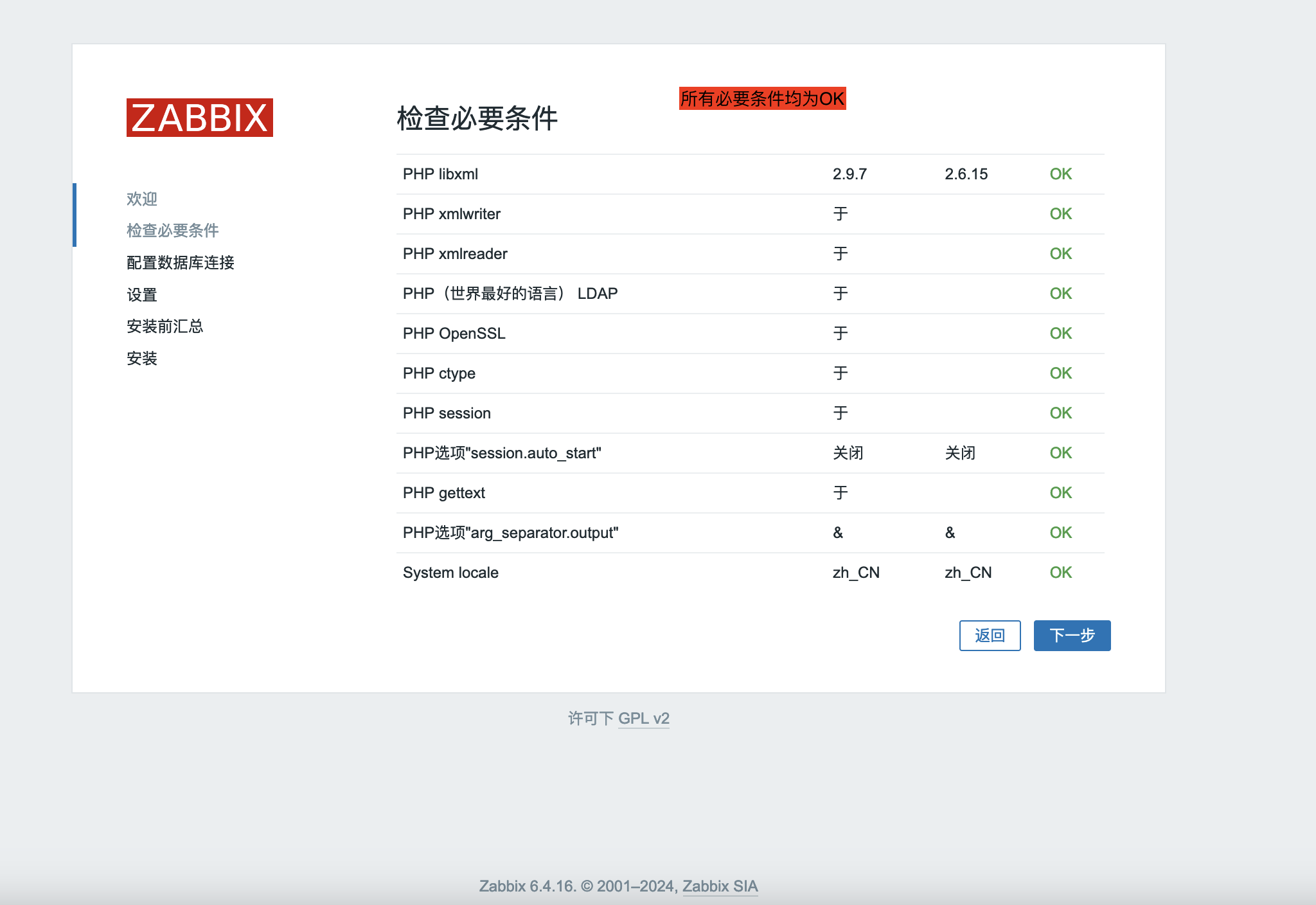Click the 许可下 license text
The image size is (1316, 905).
click(x=591, y=718)
